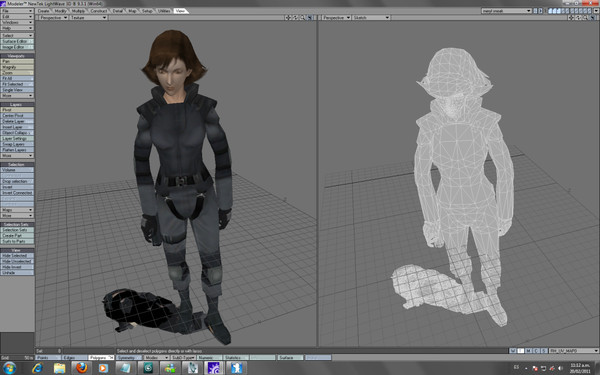Click the Hide Selected button
The image size is (600, 375).
[17, 255]
